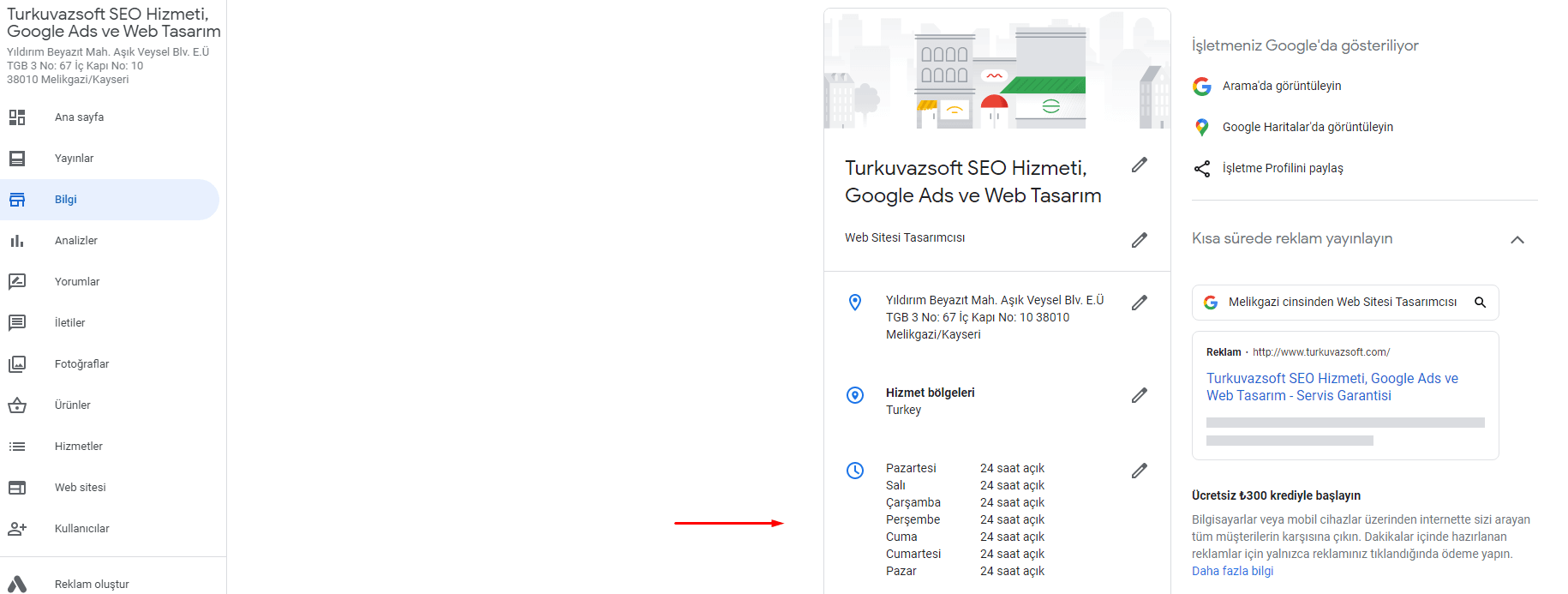The height and width of the screenshot is (594, 1568).
Task: Click the Kullanıcılar add-person icon
Action: [x=17, y=529]
